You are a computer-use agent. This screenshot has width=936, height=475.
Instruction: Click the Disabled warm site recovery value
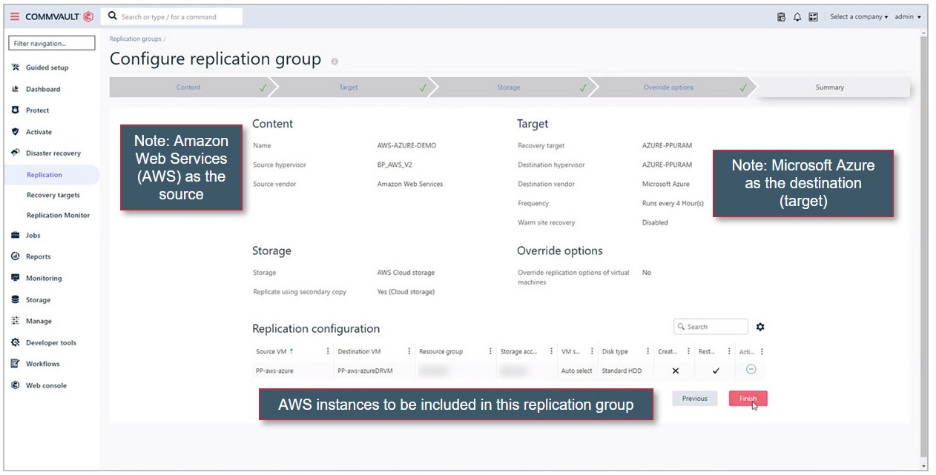pyautogui.click(x=655, y=223)
